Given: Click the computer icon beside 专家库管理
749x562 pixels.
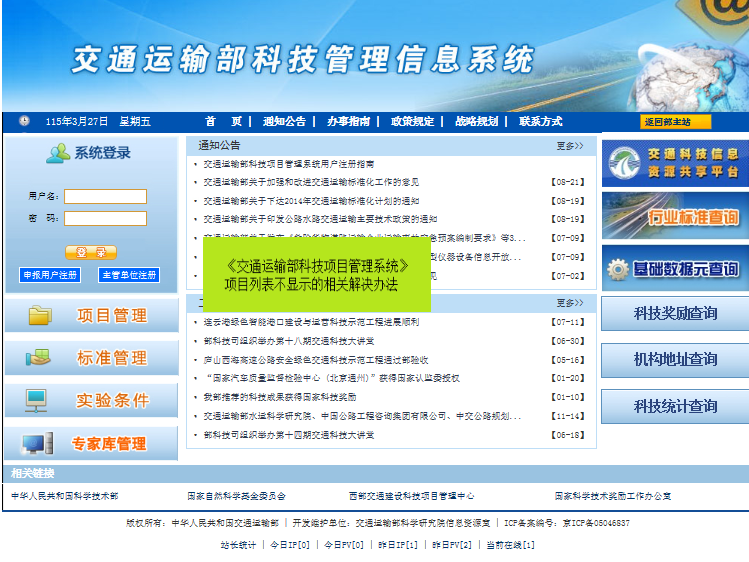Looking at the screenshot, I should 37,443.
